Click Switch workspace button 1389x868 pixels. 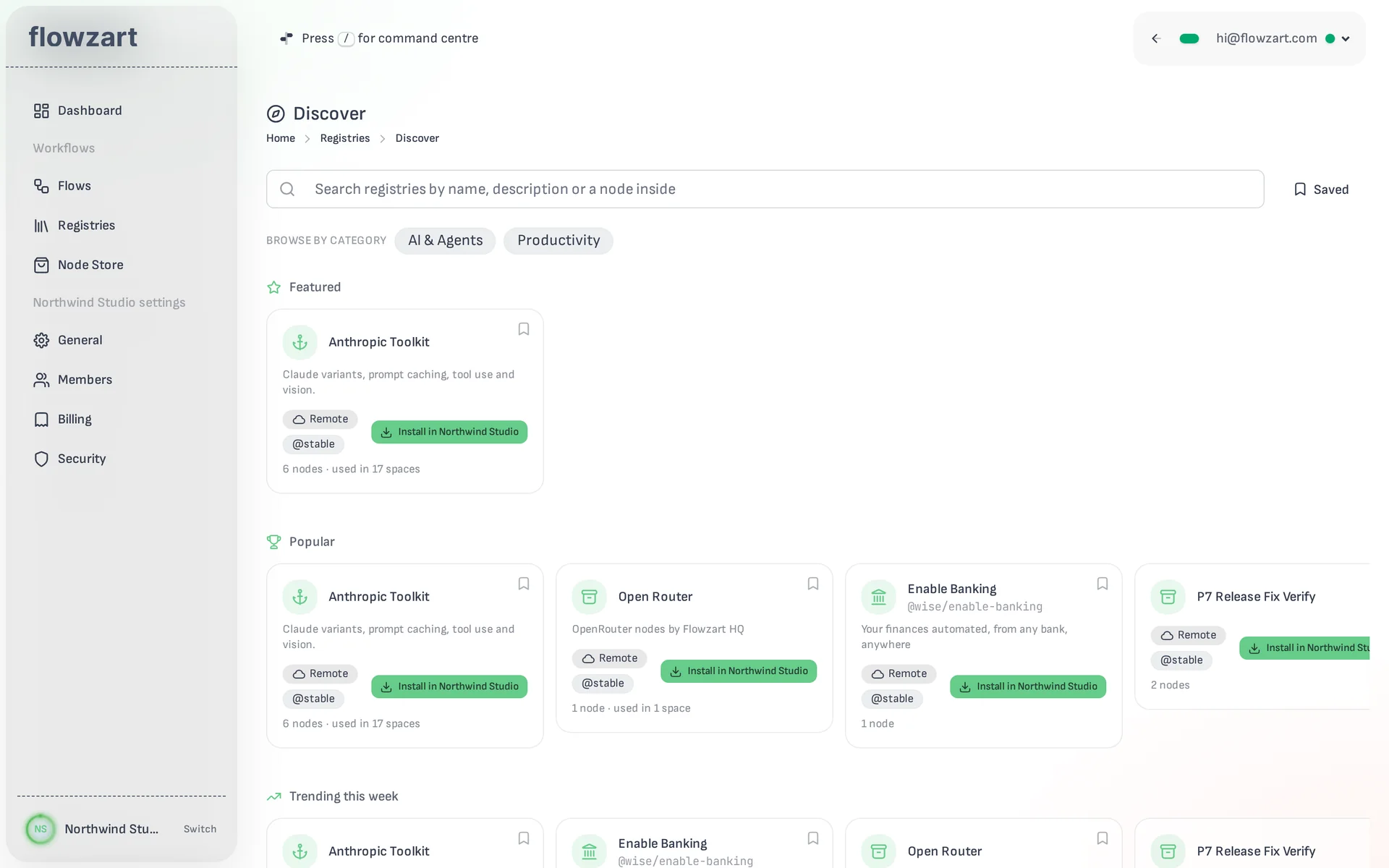coord(200,829)
